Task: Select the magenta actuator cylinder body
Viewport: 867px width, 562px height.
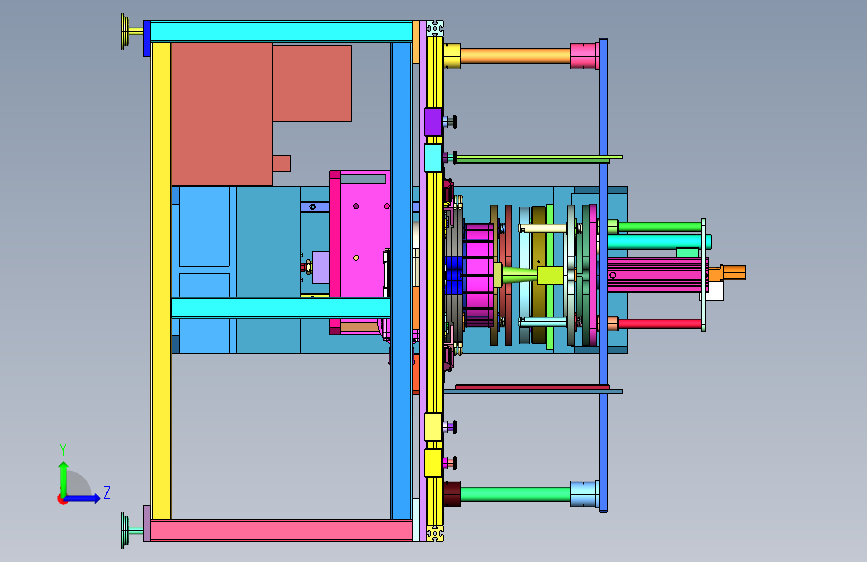Action: (x=656, y=275)
